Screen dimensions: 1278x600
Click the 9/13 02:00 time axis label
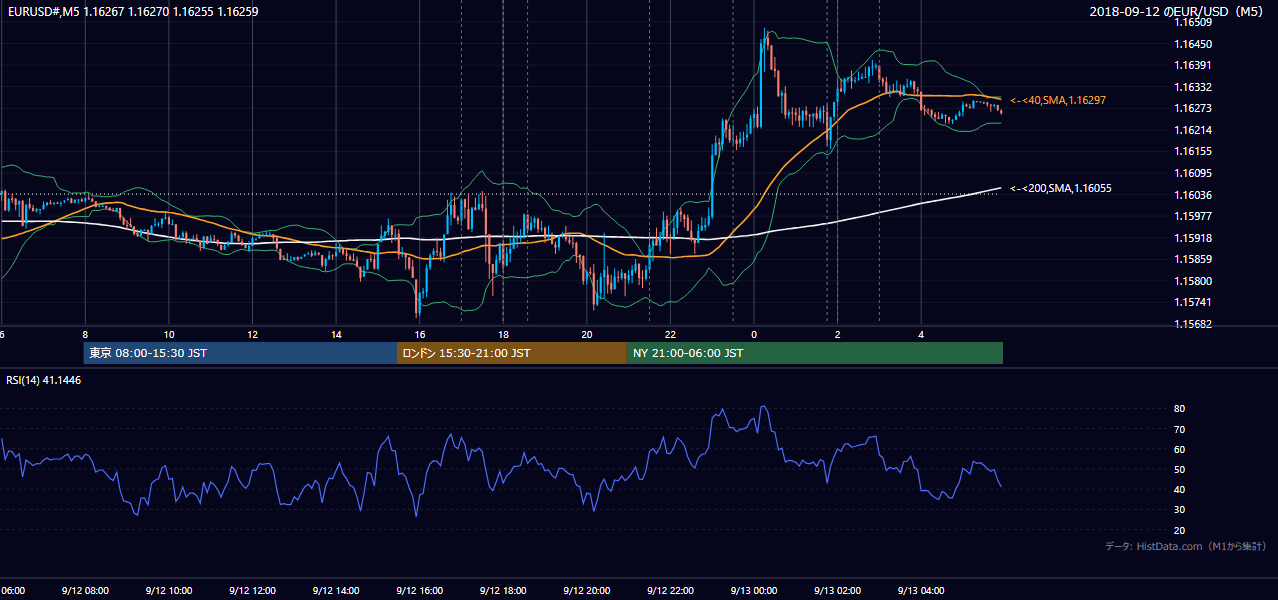coord(838,590)
